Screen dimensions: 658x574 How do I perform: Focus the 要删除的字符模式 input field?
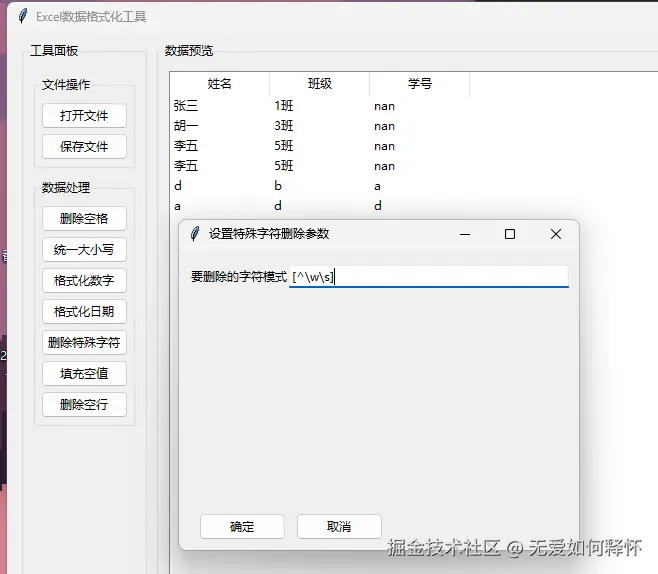428,277
